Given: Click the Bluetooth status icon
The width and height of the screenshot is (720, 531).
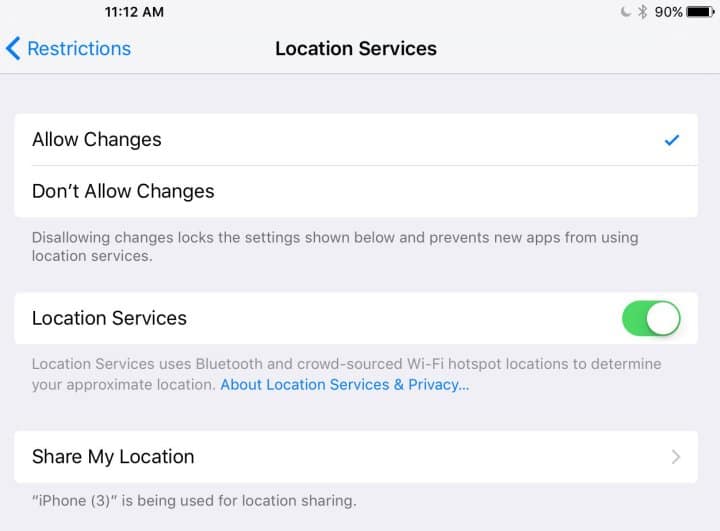Looking at the screenshot, I should pyautogui.click(x=643, y=11).
